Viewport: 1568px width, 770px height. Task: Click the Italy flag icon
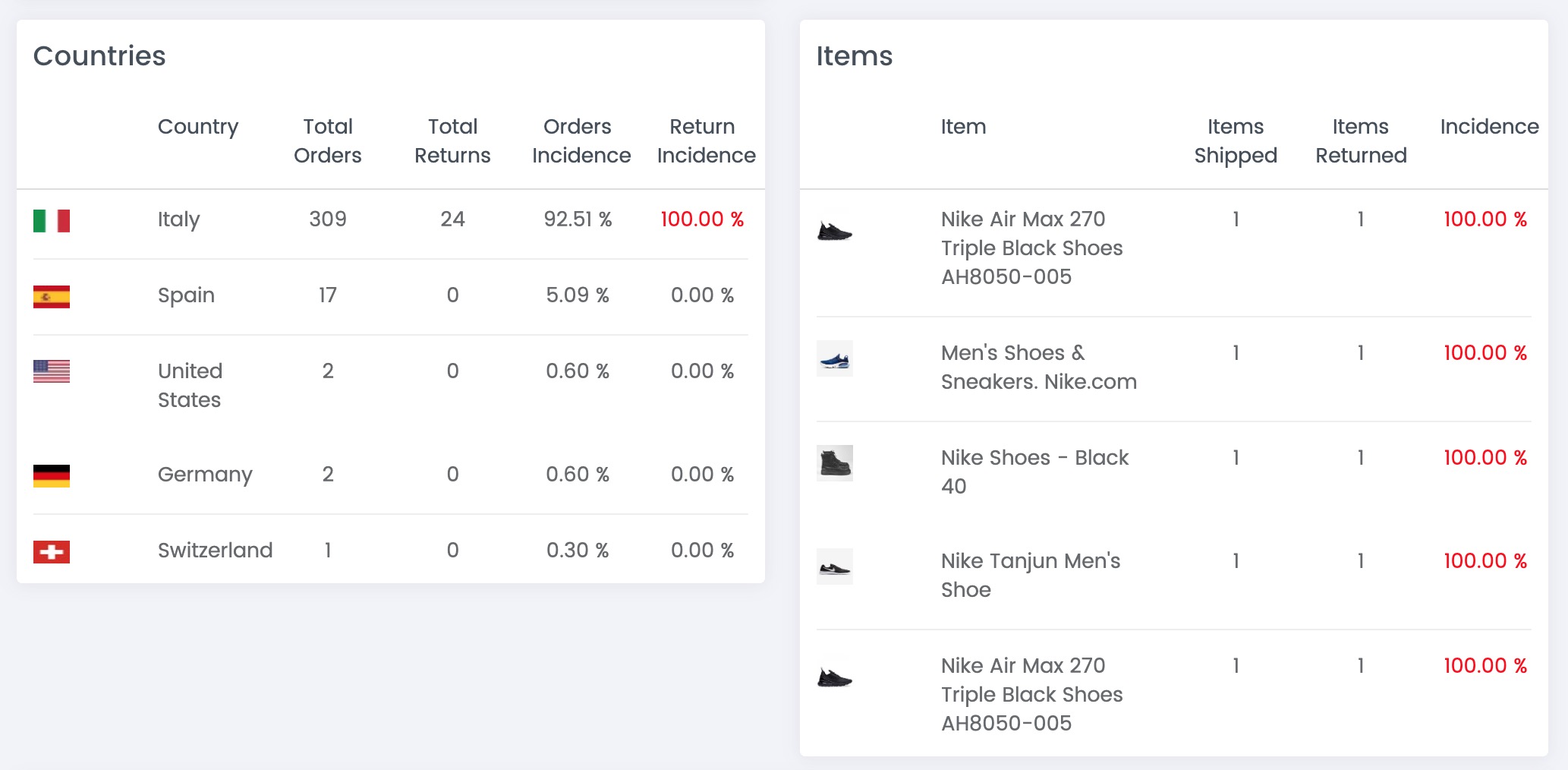52,221
